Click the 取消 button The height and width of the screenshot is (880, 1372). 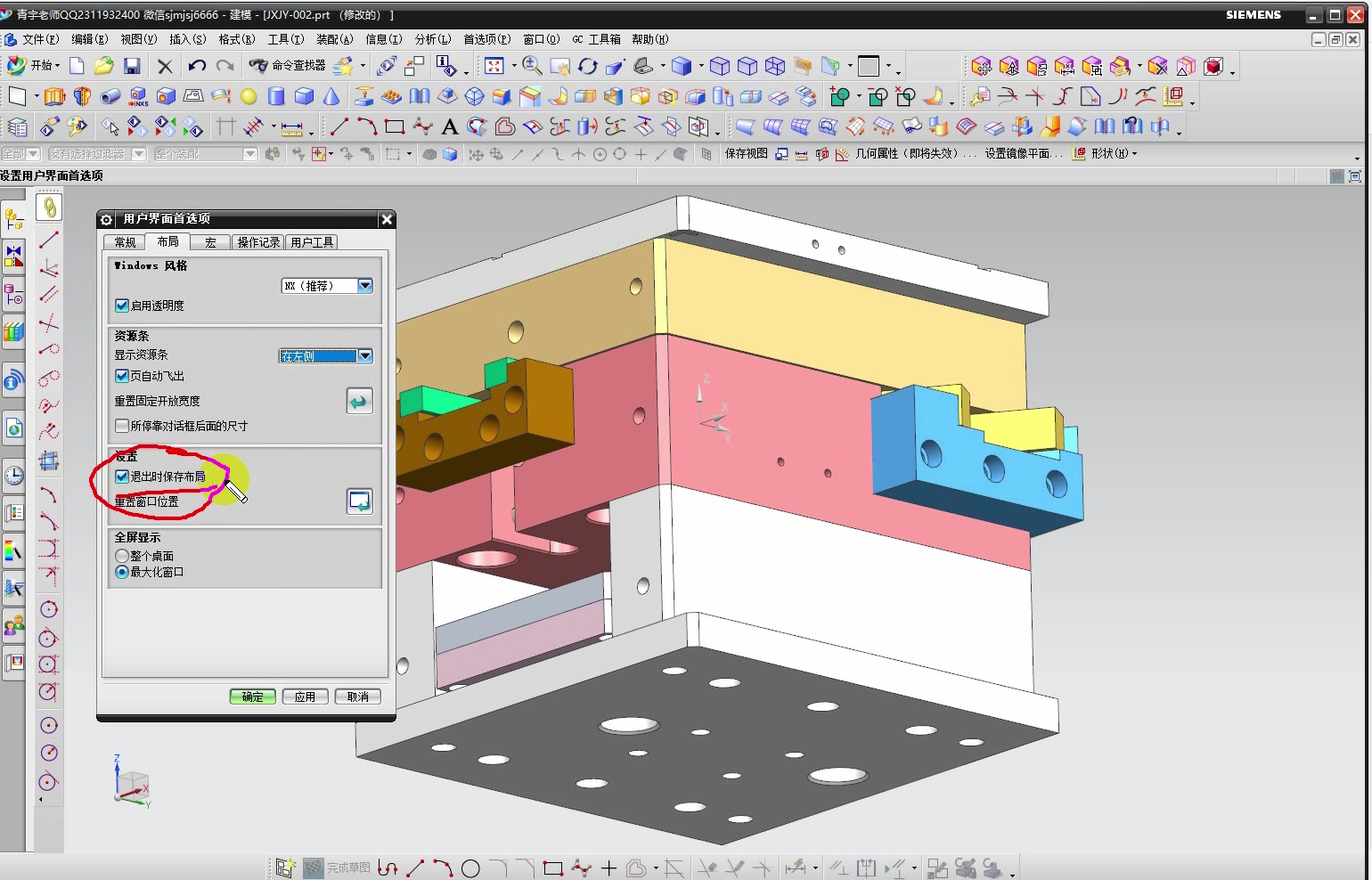(x=358, y=697)
